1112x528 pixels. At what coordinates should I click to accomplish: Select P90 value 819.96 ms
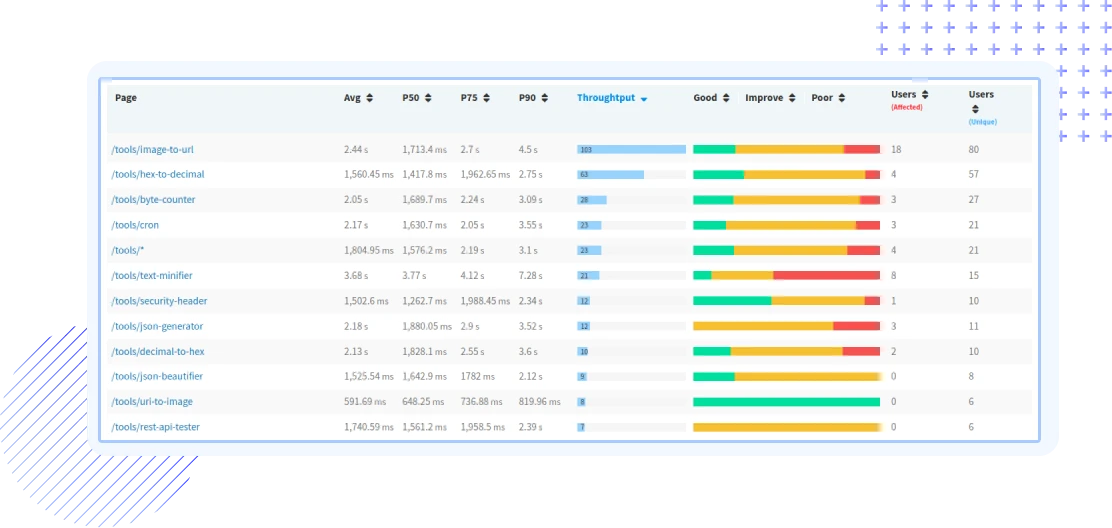[539, 402]
